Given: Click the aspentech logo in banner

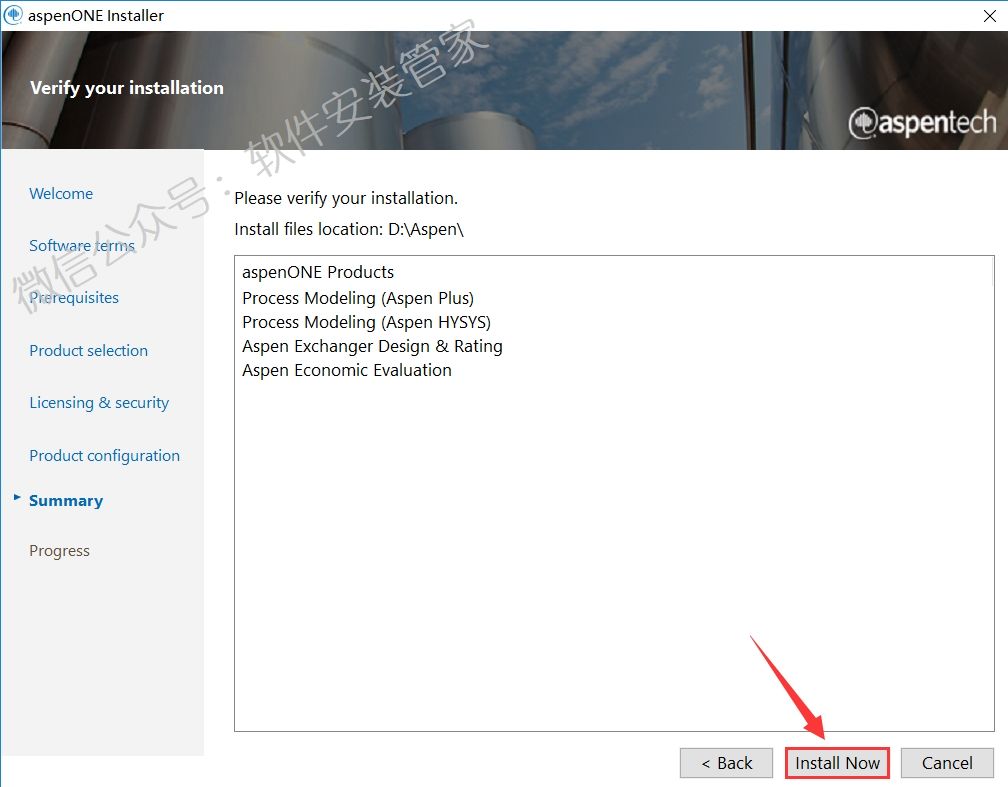Looking at the screenshot, I should (922, 122).
